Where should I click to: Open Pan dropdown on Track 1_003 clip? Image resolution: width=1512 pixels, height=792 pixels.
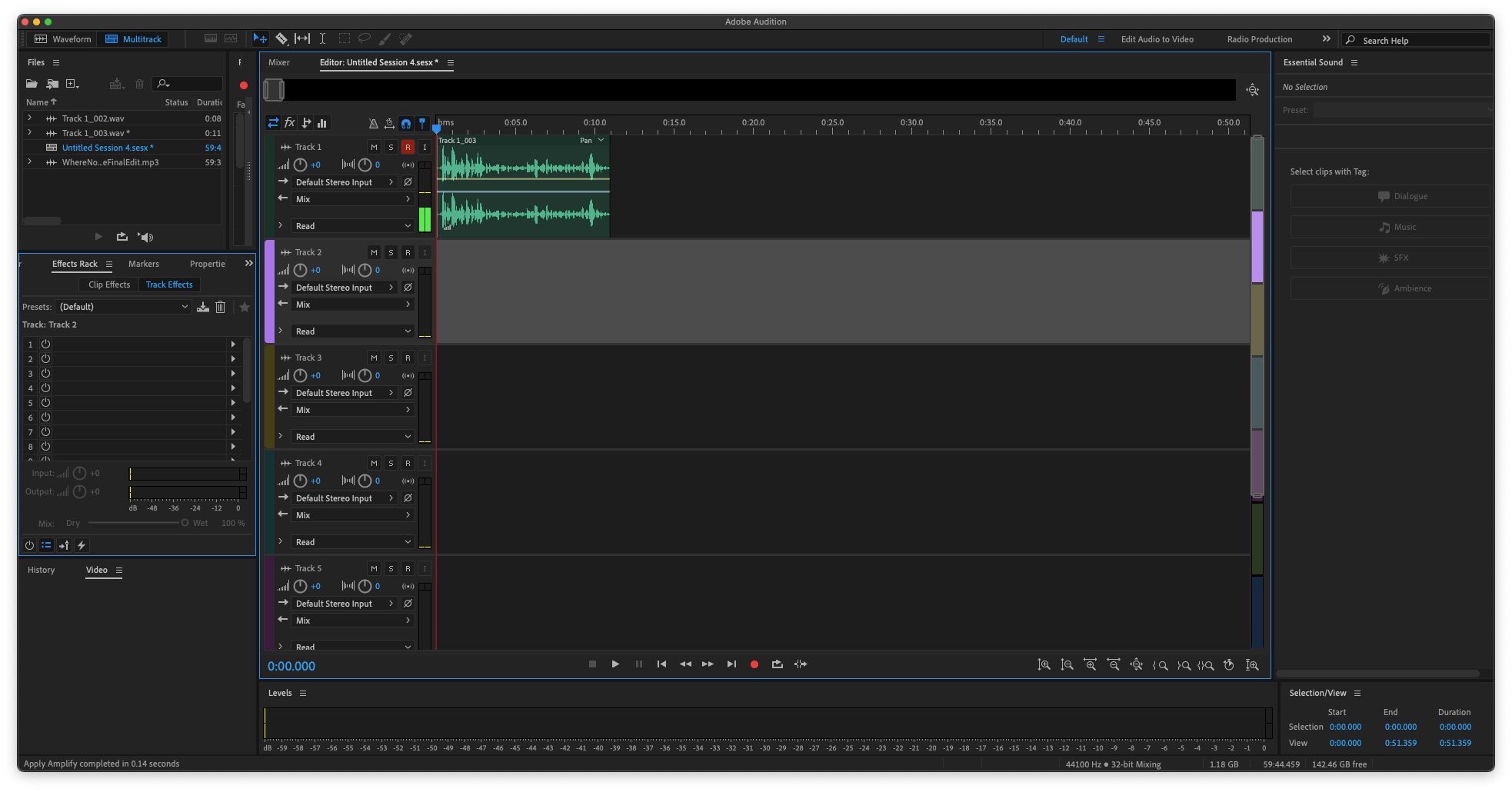point(592,141)
